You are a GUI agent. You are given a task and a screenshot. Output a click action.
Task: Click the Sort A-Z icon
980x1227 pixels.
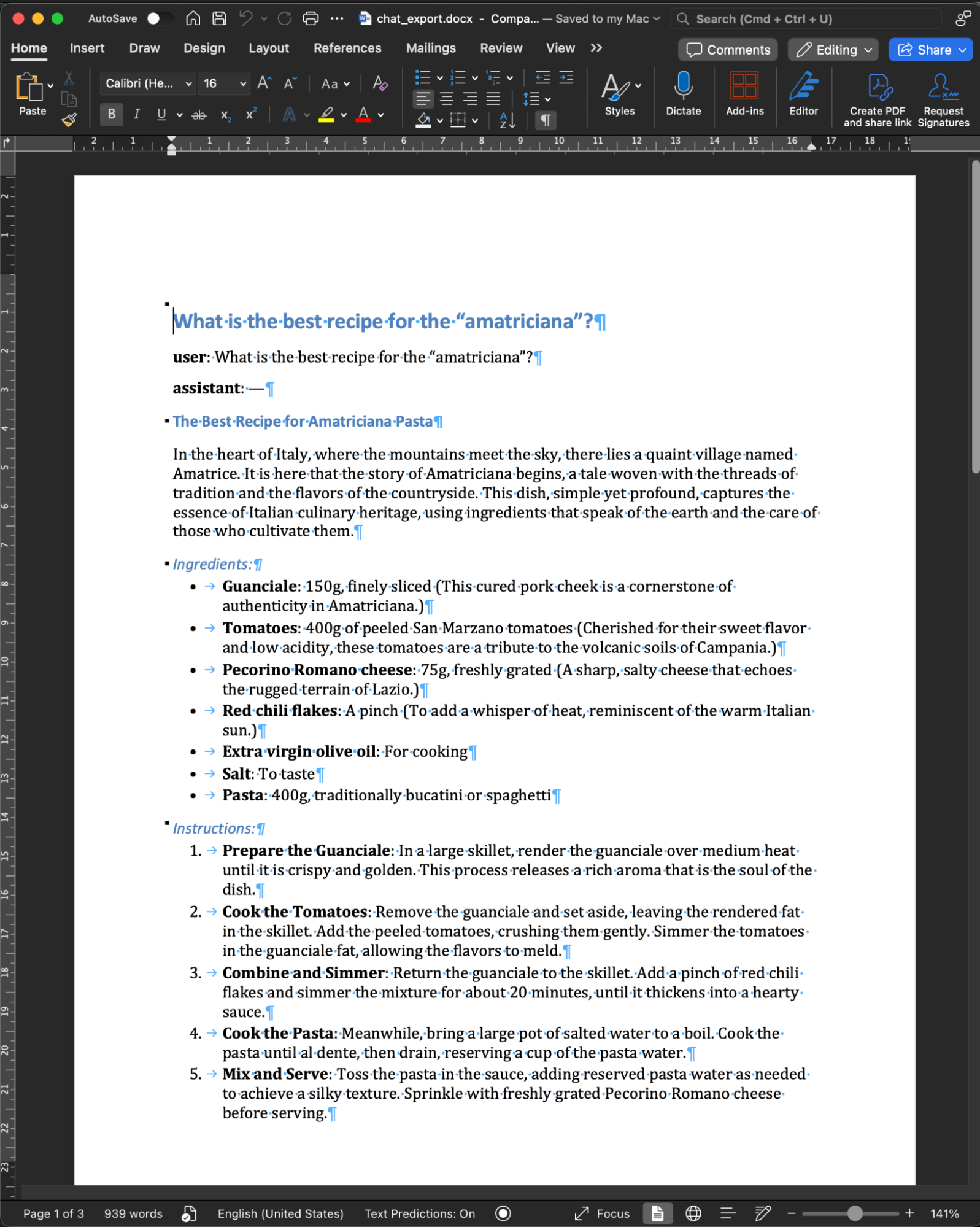click(507, 120)
